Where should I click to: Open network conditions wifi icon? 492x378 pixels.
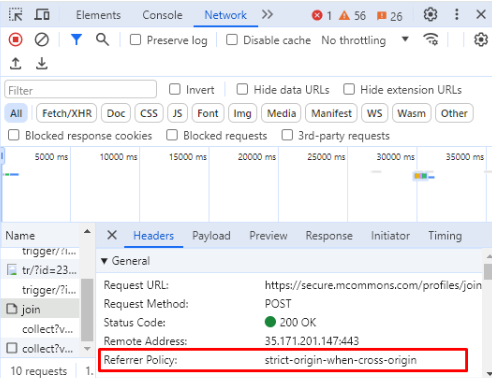click(x=430, y=40)
